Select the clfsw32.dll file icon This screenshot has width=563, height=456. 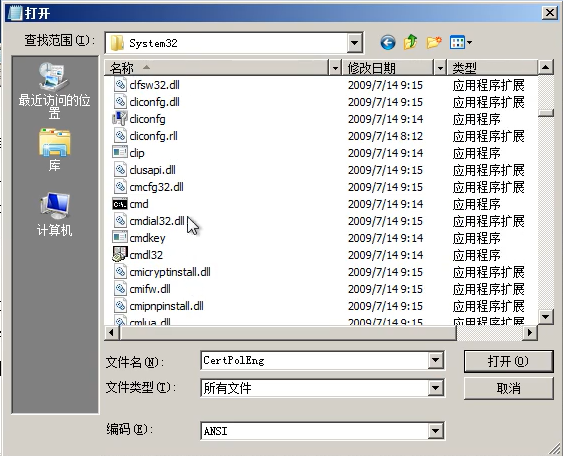click(x=120, y=85)
